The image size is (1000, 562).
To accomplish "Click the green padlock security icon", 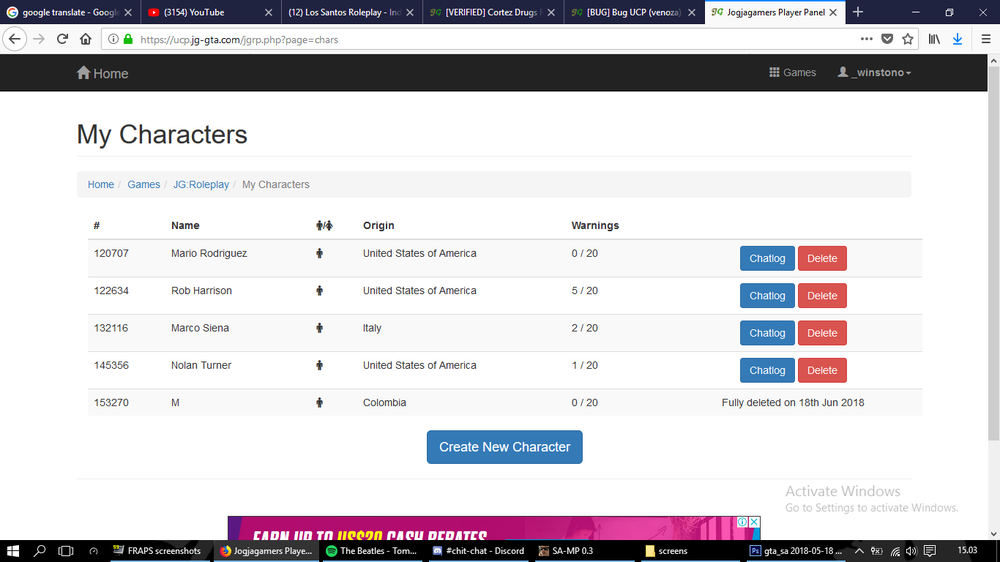I will [128, 40].
